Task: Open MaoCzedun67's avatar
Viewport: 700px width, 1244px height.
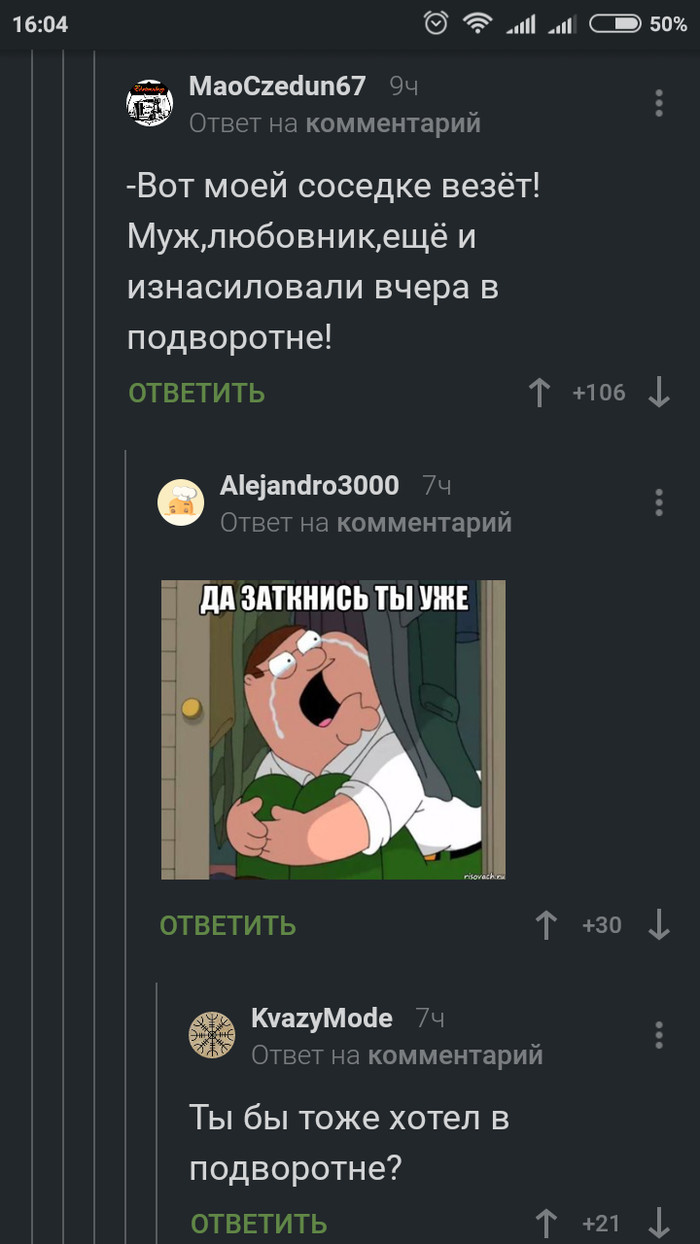Action: tap(150, 103)
